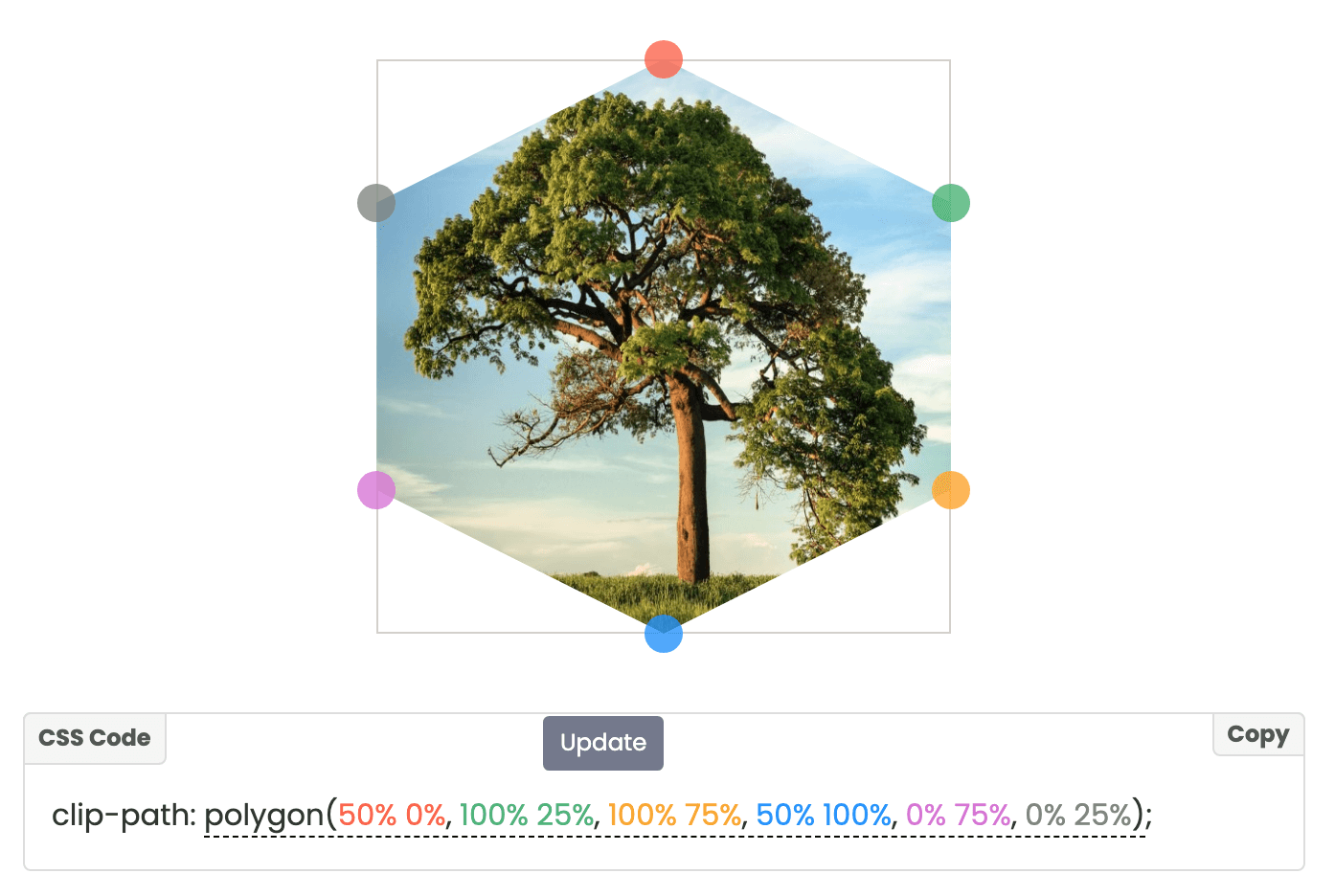Click the orange lower-right vertex handle
The width and height of the screenshot is (1335, 896).
pos(951,490)
